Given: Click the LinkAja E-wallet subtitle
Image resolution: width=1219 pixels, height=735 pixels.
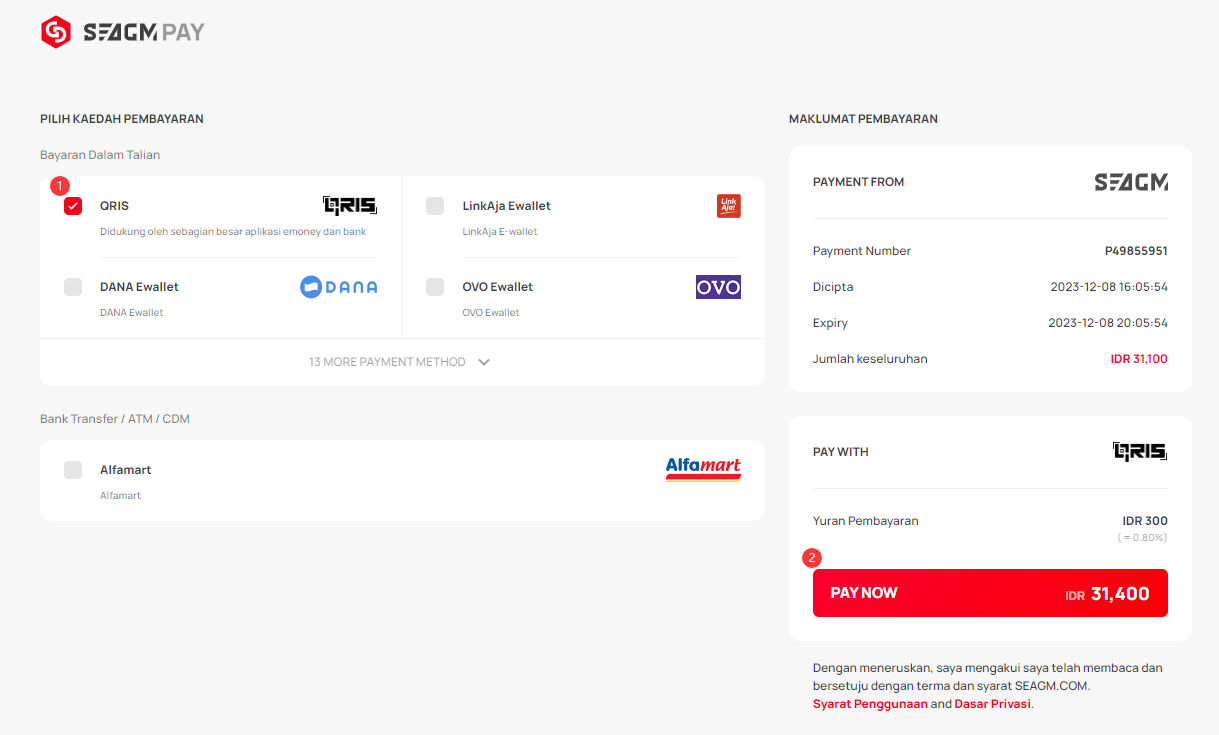Looking at the screenshot, I should pos(500,232).
